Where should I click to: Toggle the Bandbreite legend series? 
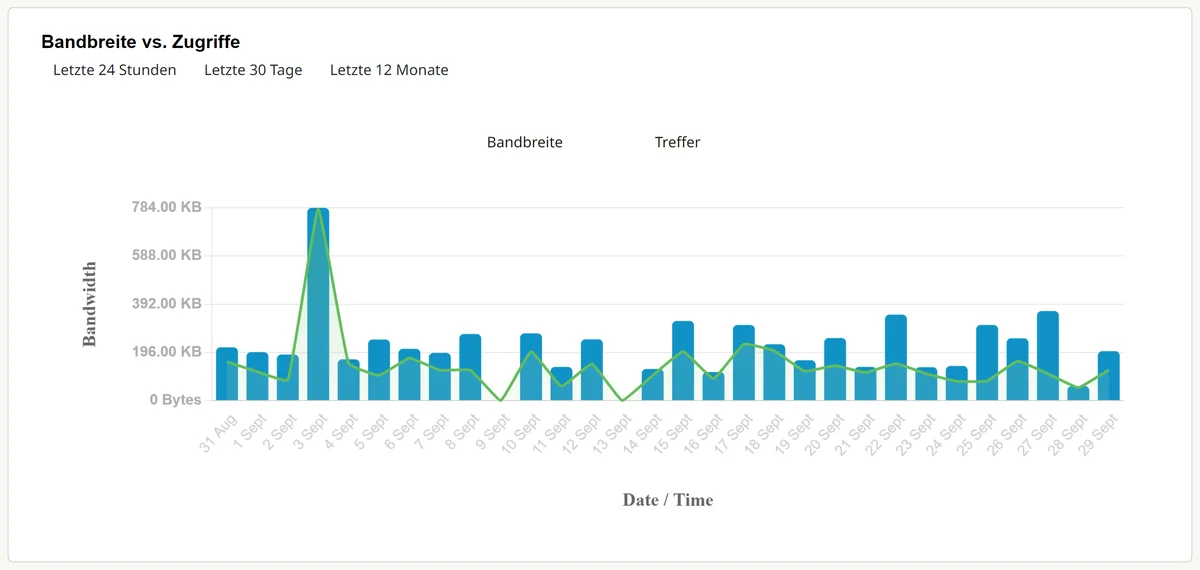[525, 142]
